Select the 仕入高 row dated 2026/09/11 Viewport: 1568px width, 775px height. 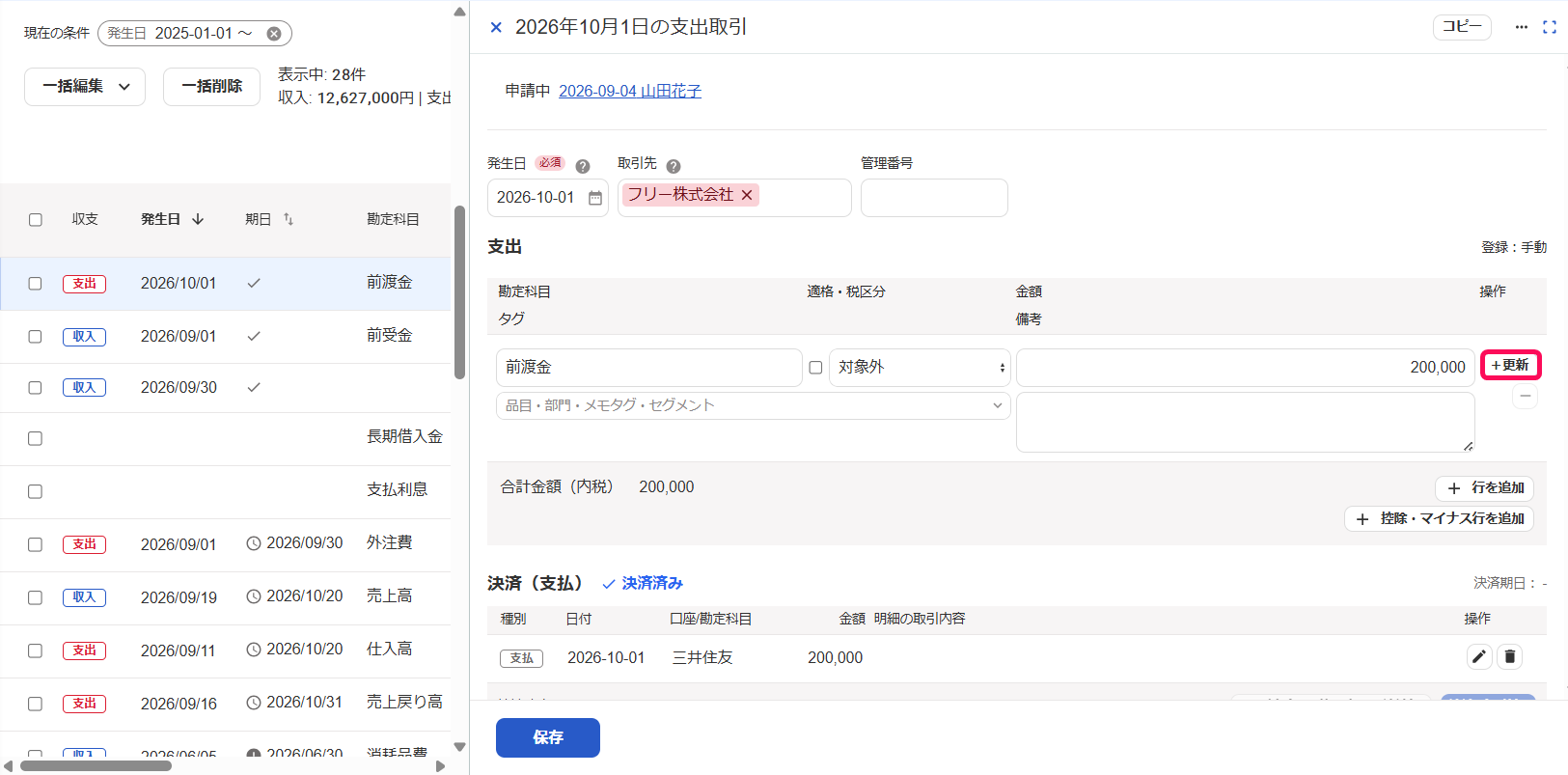tap(226, 650)
